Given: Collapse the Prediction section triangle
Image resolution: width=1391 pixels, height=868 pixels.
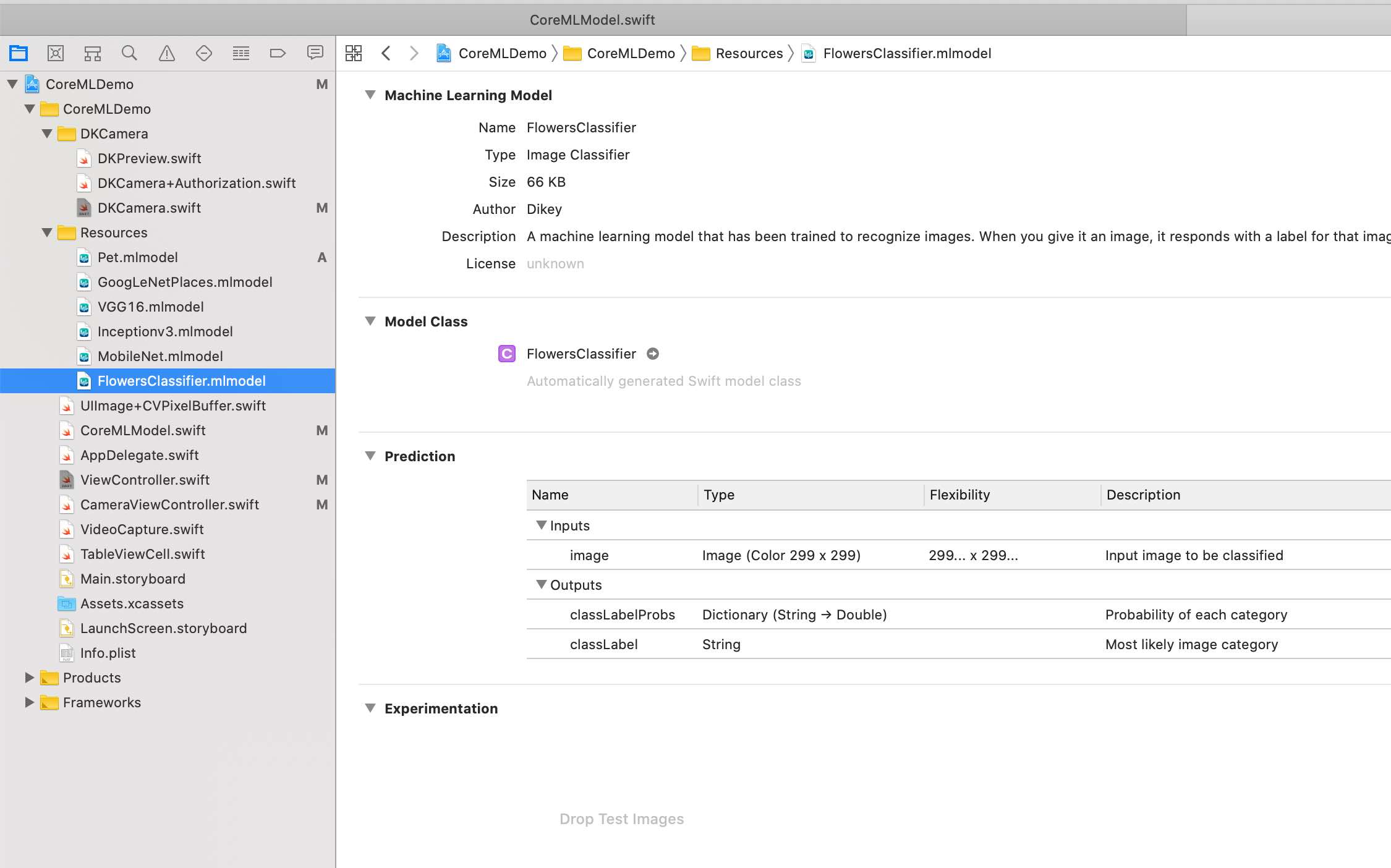Looking at the screenshot, I should [x=370, y=456].
